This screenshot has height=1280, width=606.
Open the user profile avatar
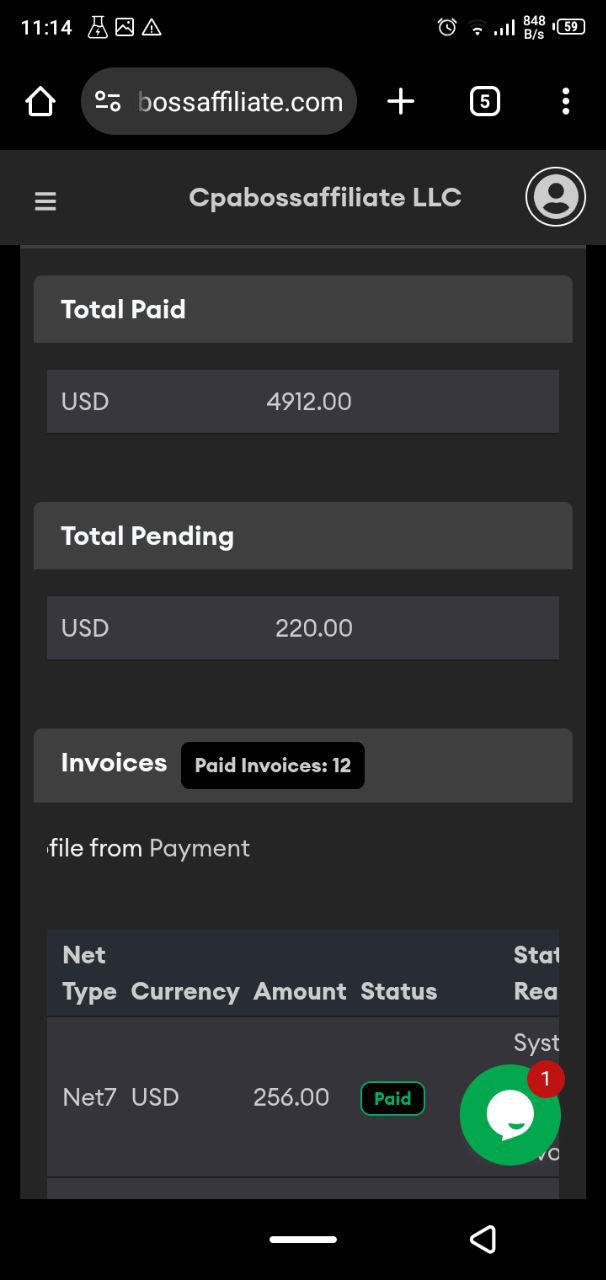555,197
